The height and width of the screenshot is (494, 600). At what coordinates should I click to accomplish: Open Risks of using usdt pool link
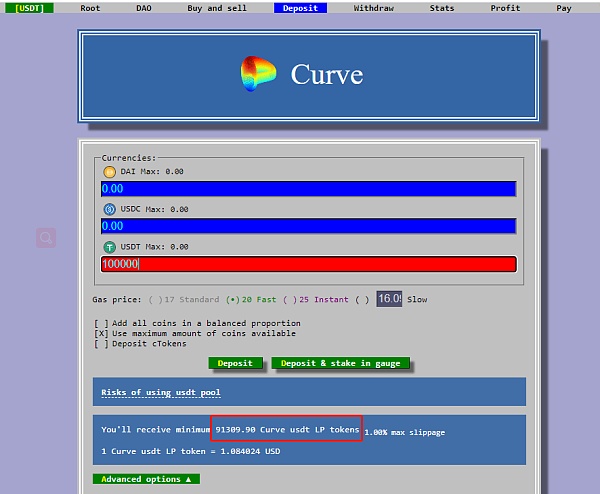[x=161, y=393]
